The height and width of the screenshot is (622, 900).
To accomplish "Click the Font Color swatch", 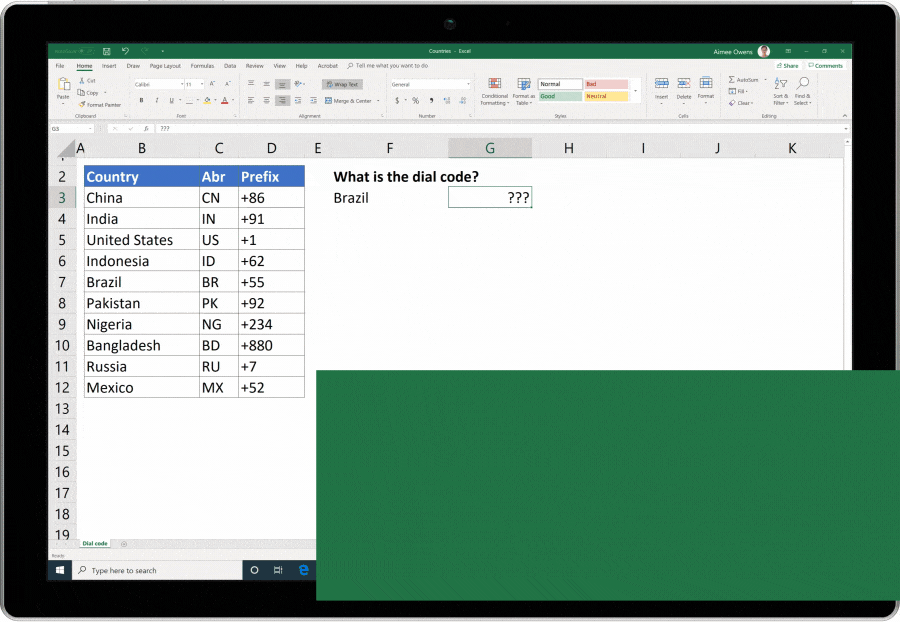I will 225,98.
